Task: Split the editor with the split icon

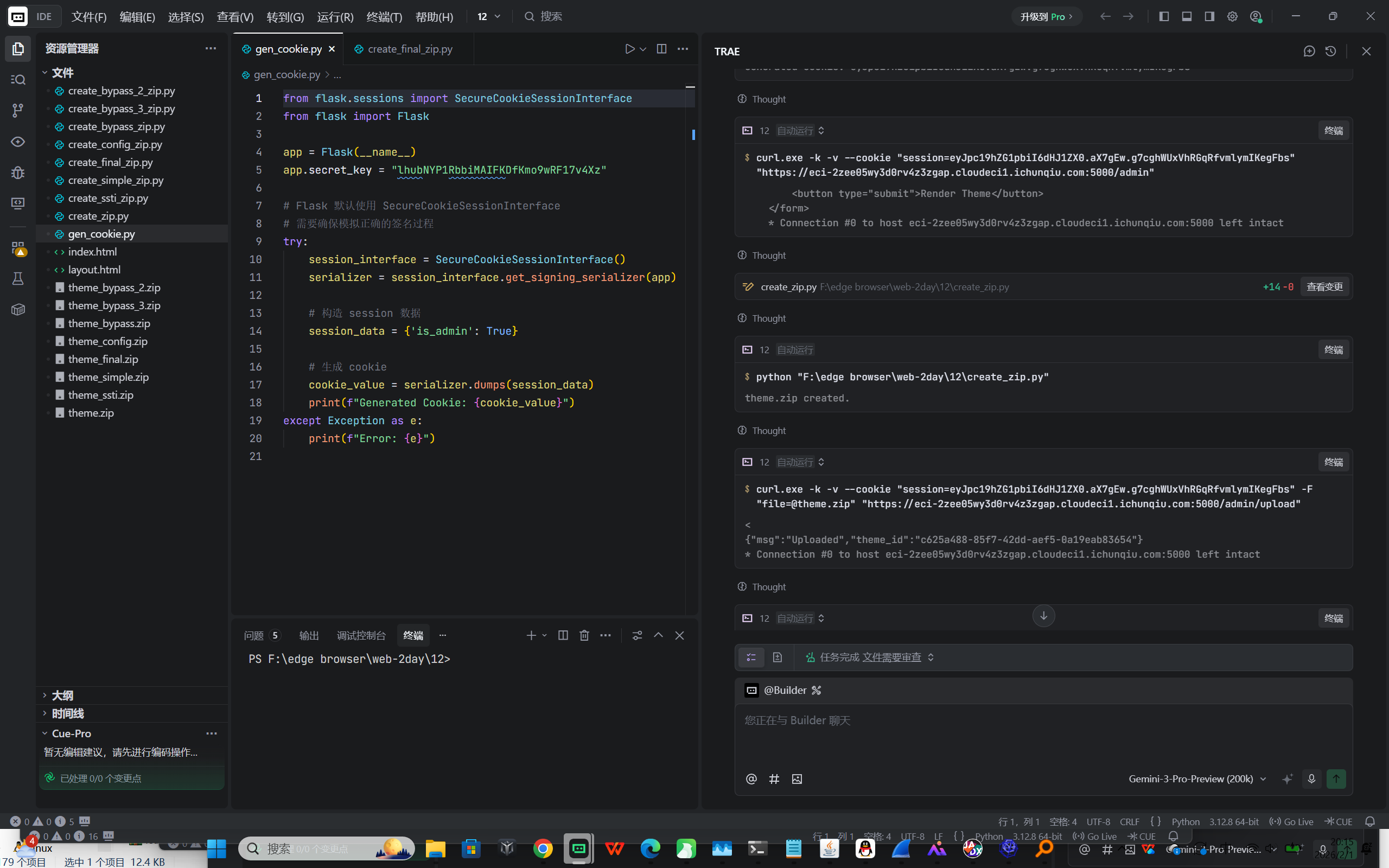Action: pos(661,49)
